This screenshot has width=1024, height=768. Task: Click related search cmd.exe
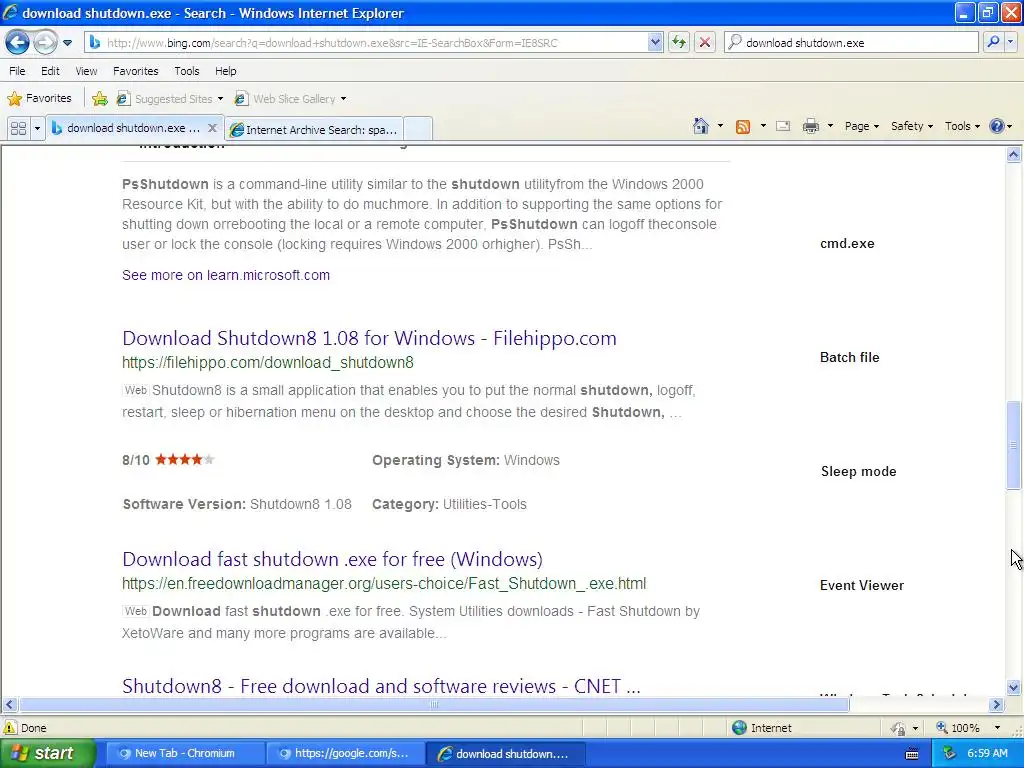tap(847, 244)
